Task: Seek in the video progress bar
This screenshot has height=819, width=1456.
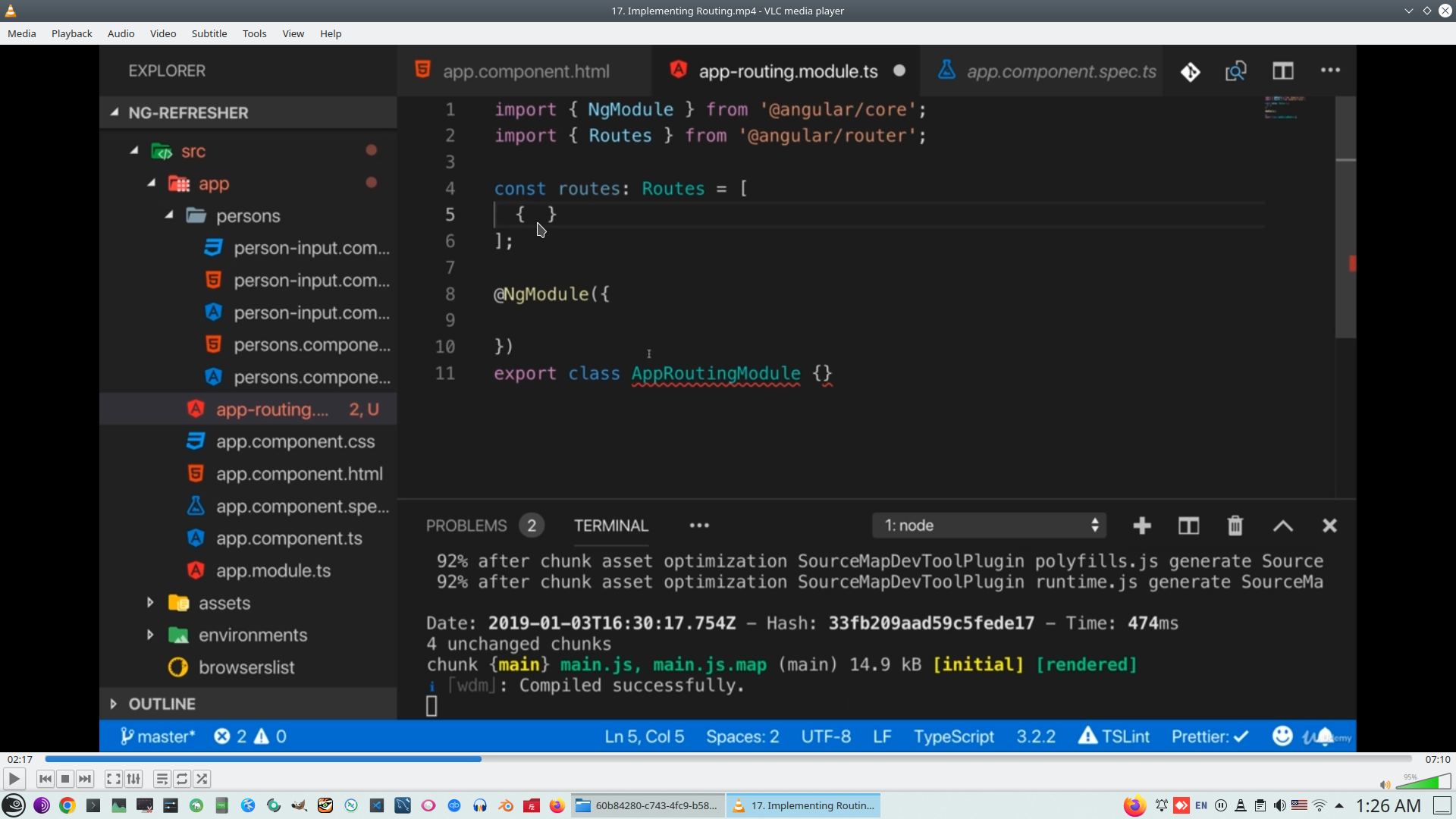Action: (728, 759)
